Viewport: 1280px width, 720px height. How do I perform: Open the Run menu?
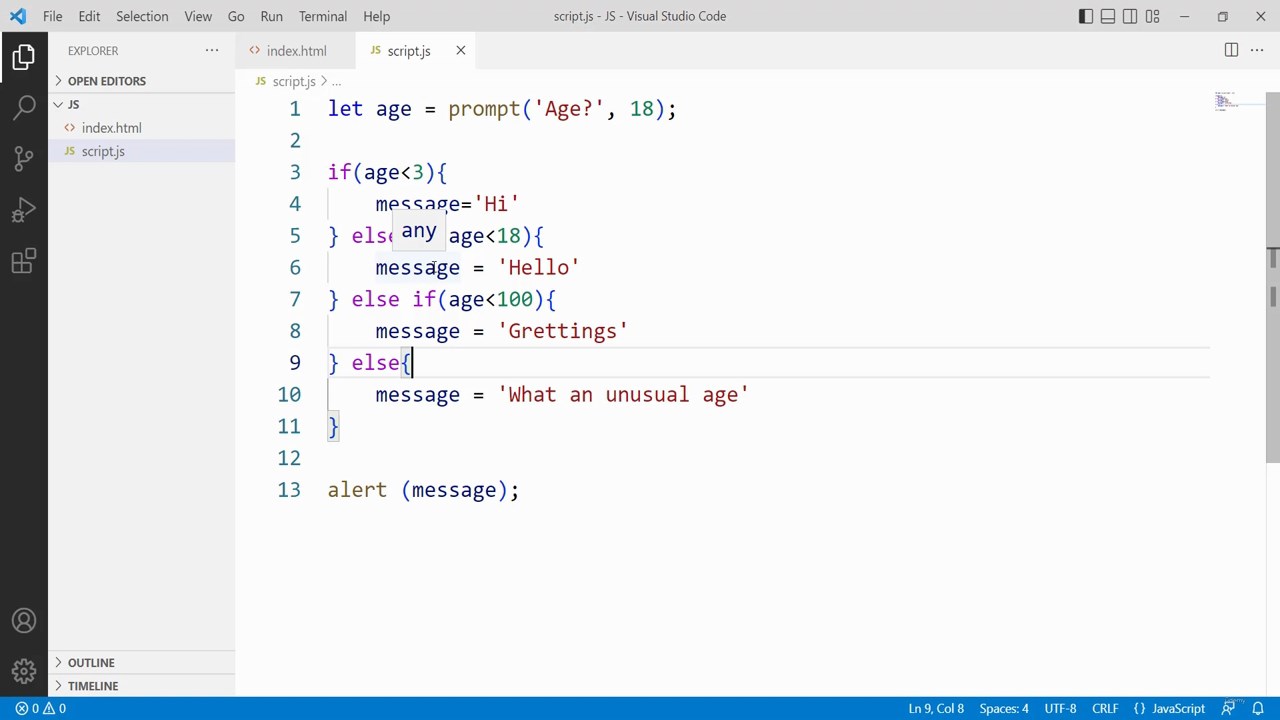click(271, 16)
